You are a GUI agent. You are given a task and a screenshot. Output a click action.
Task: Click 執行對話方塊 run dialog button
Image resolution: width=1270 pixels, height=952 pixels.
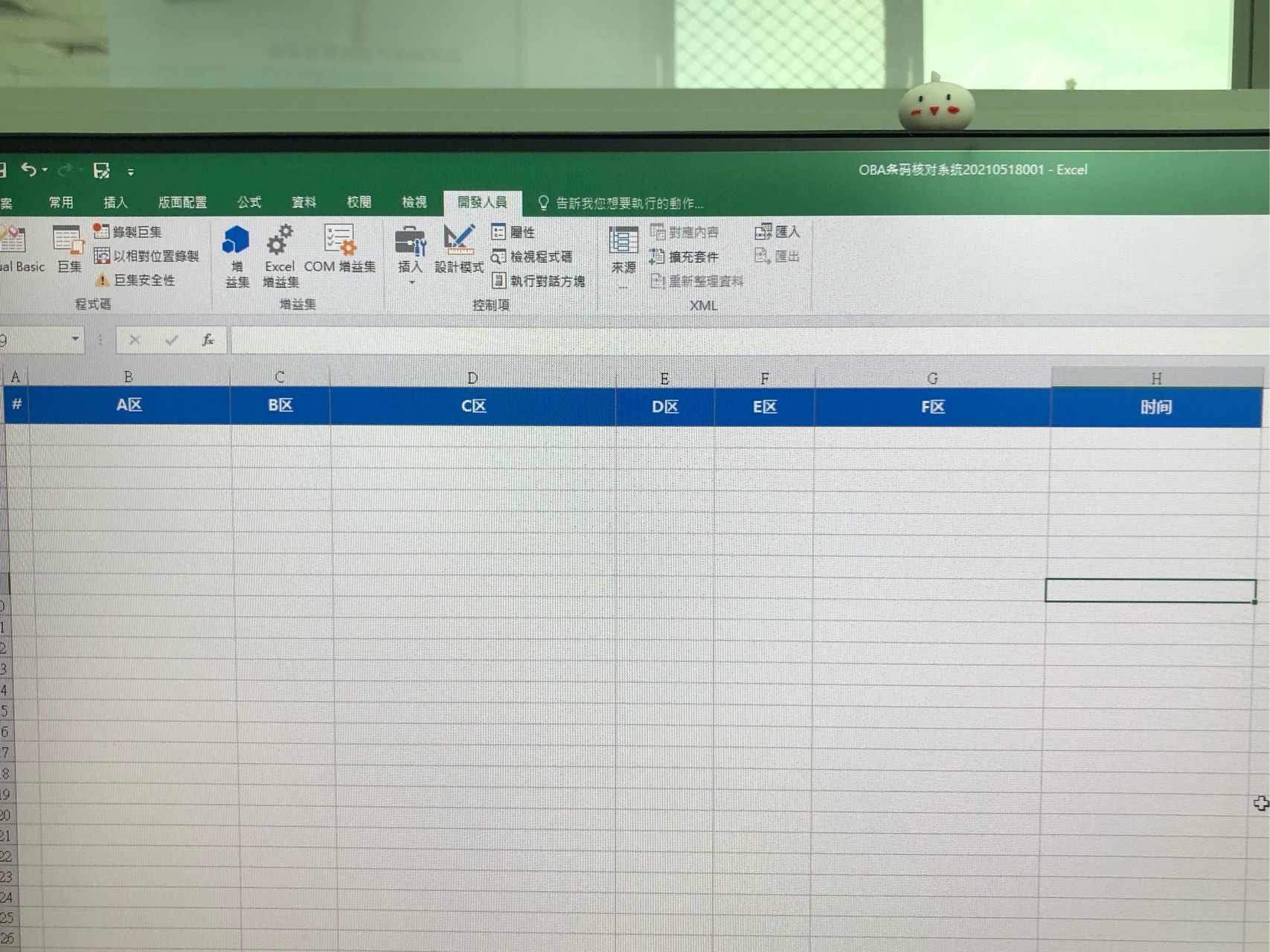tap(538, 281)
